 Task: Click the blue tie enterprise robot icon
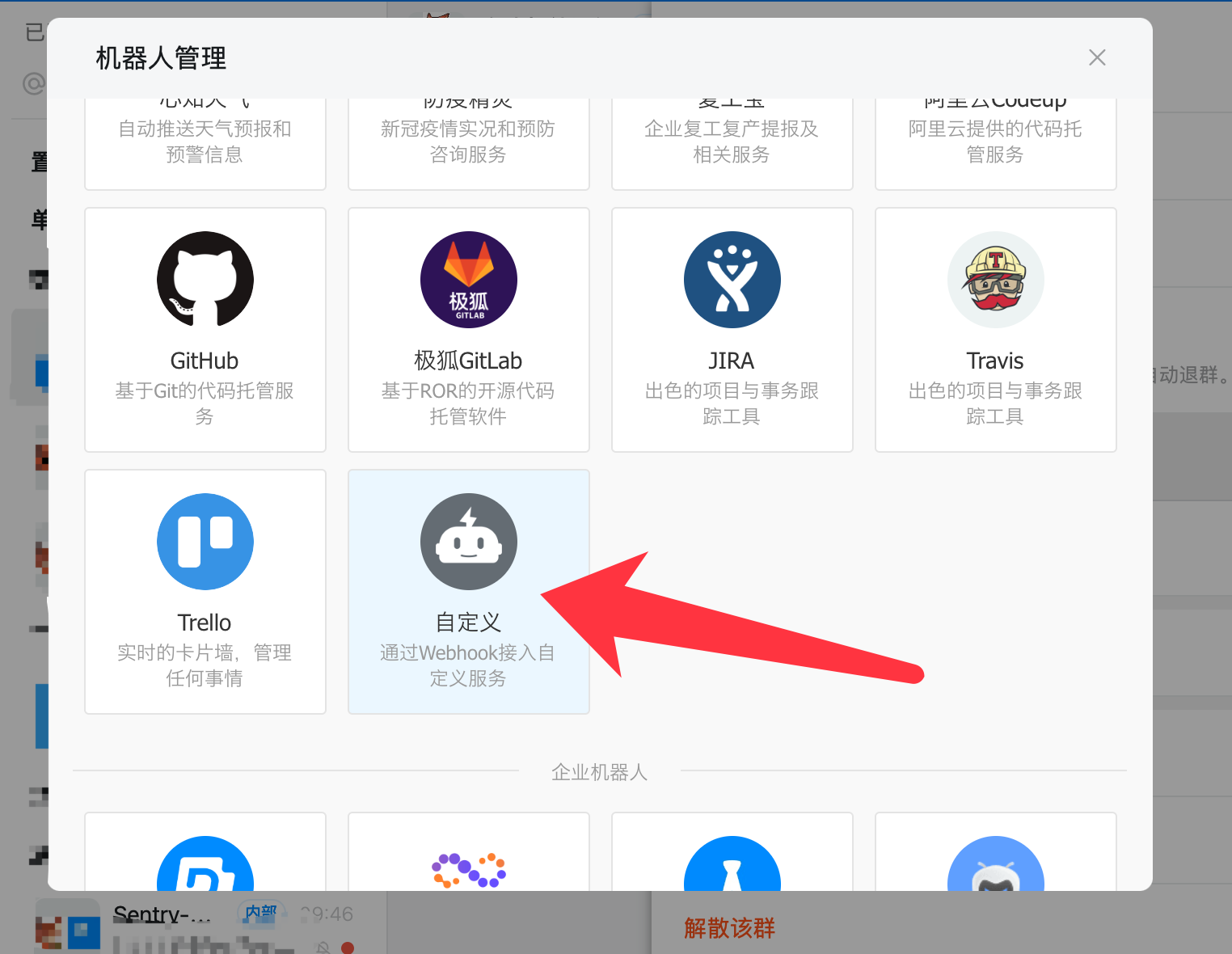pyautogui.click(x=732, y=863)
